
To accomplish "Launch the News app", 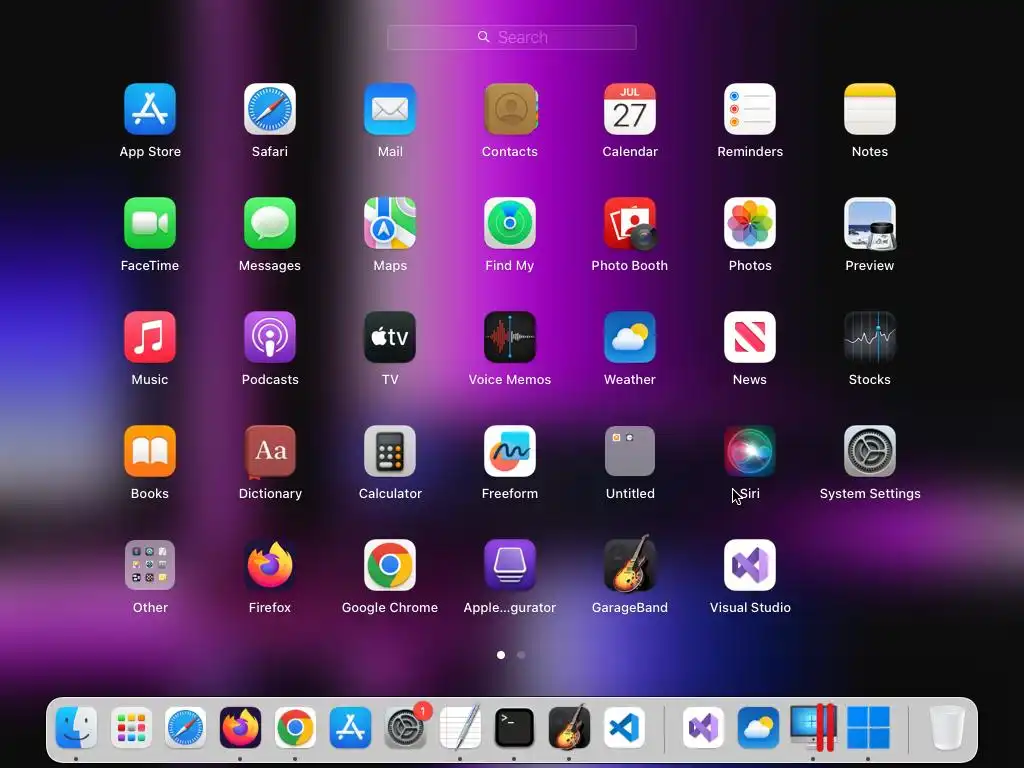I will (750, 337).
